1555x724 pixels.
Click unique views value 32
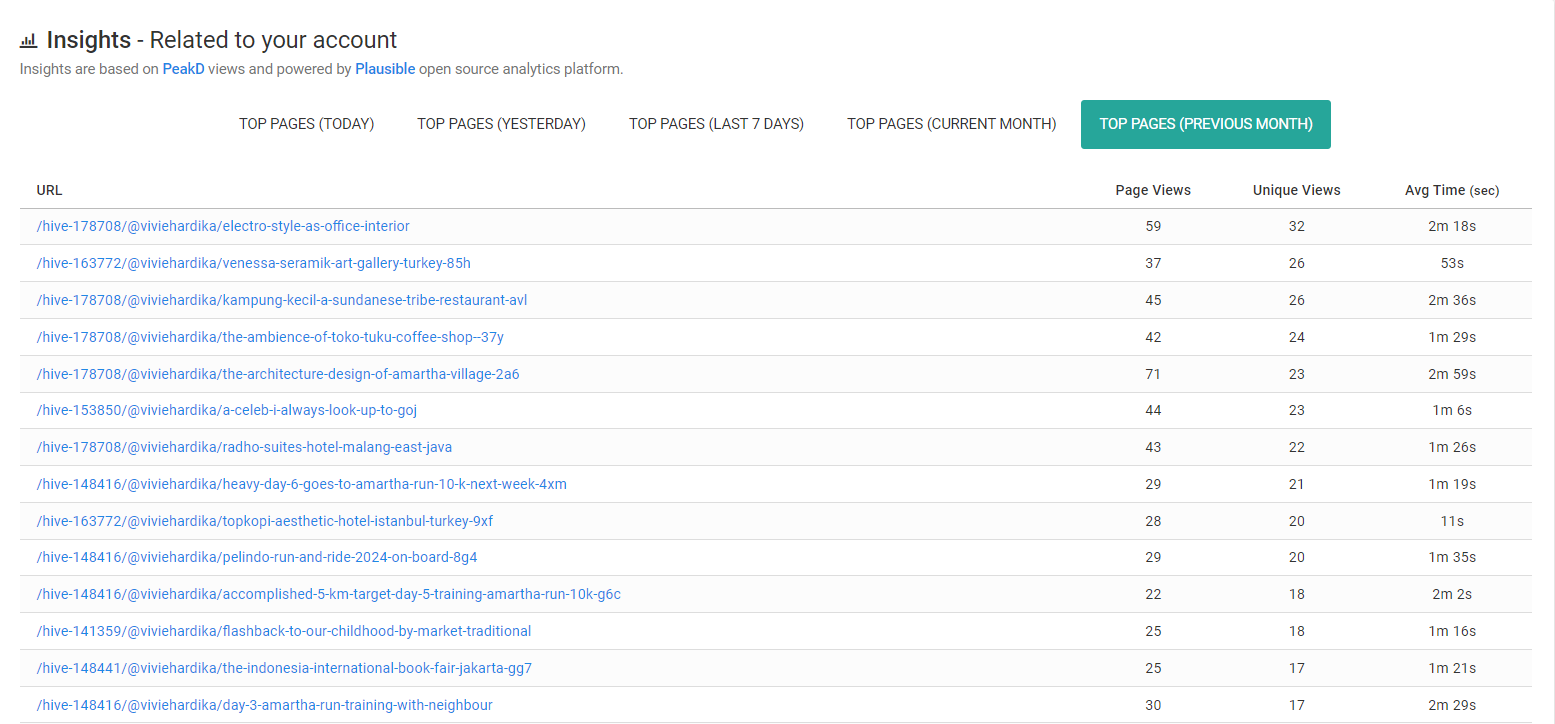[1297, 226]
